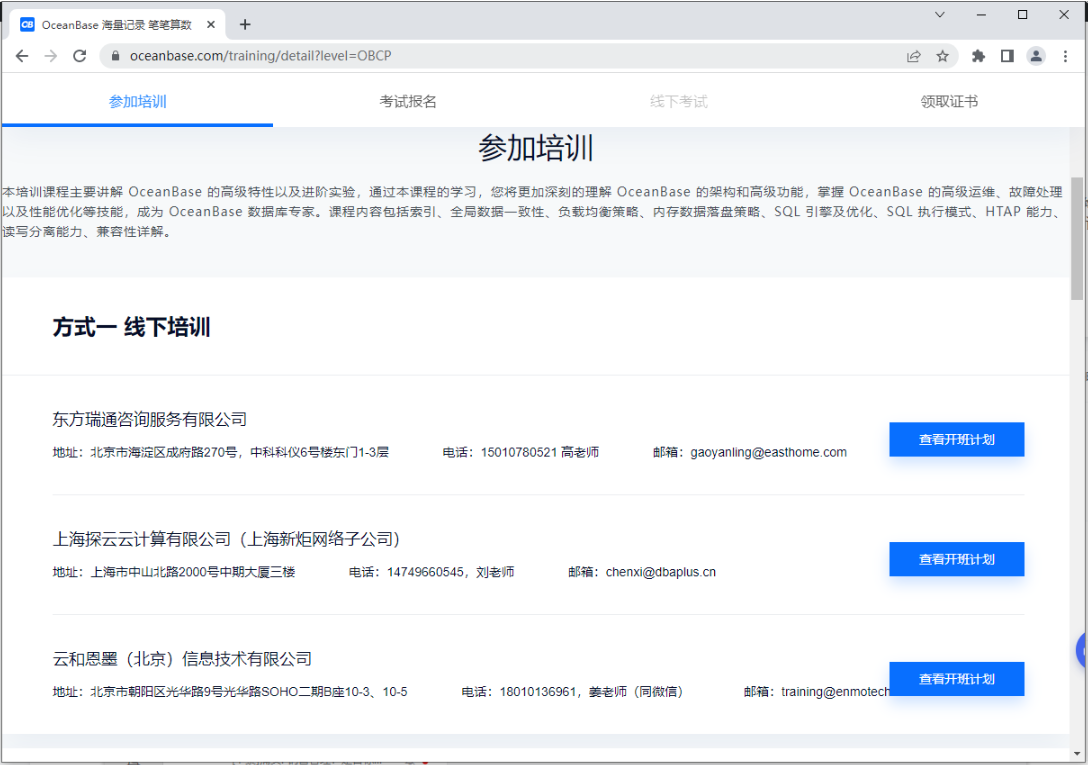Share this page via address bar icon

coord(914,56)
